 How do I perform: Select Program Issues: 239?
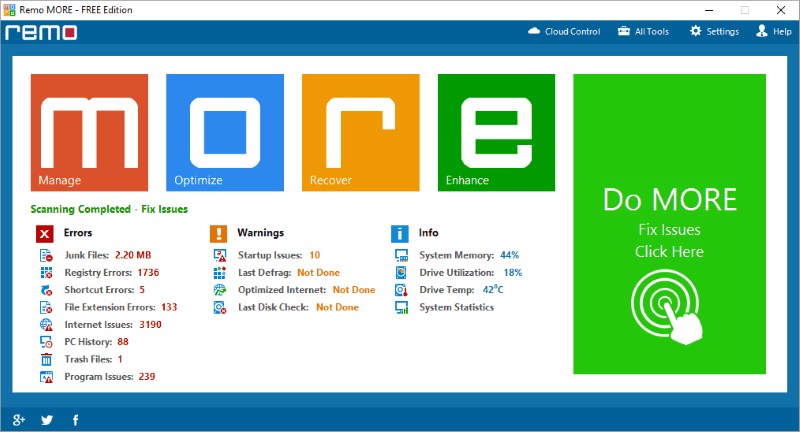(110, 376)
